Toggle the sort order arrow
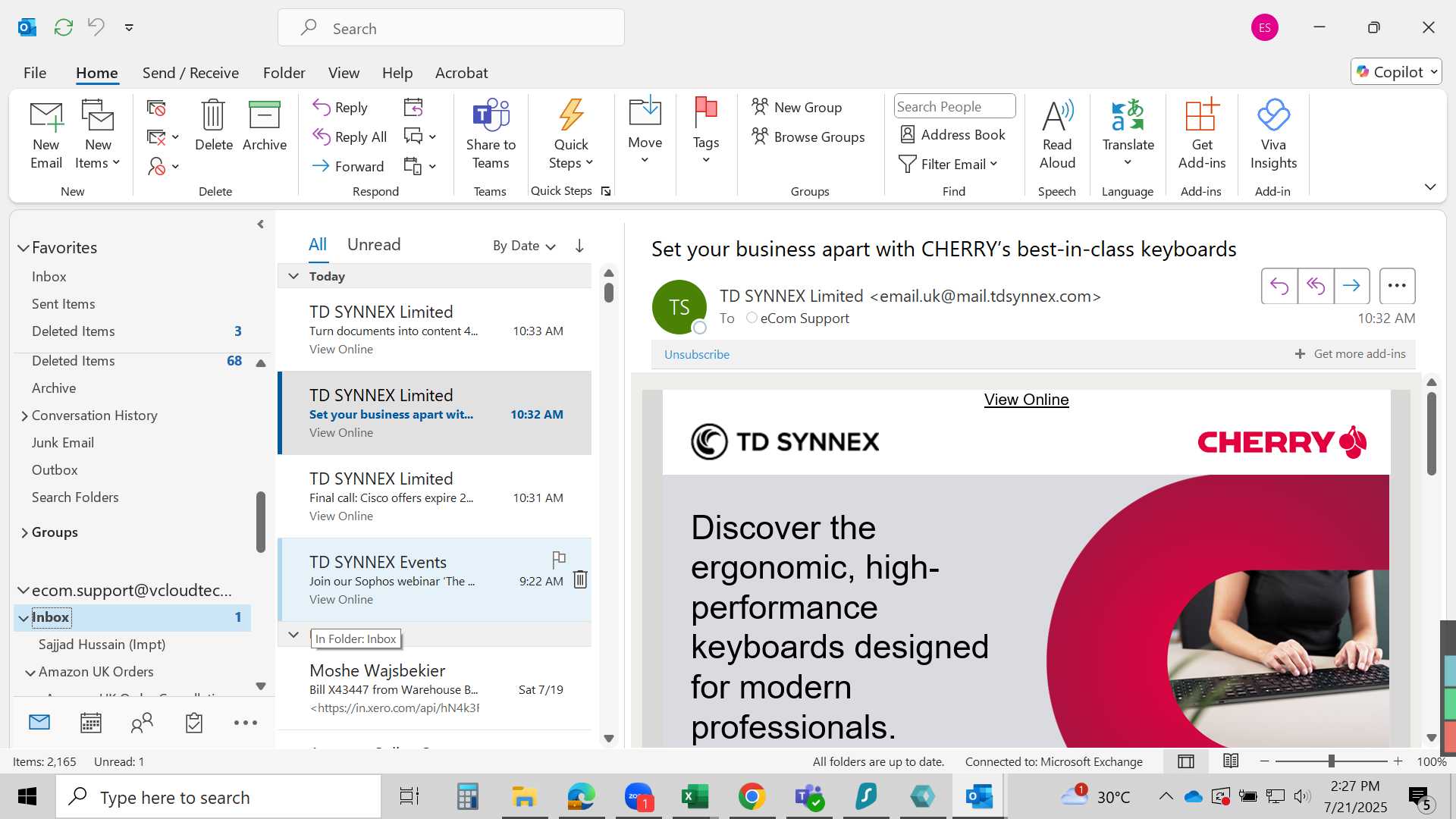This screenshot has width=1456, height=819. [579, 246]
